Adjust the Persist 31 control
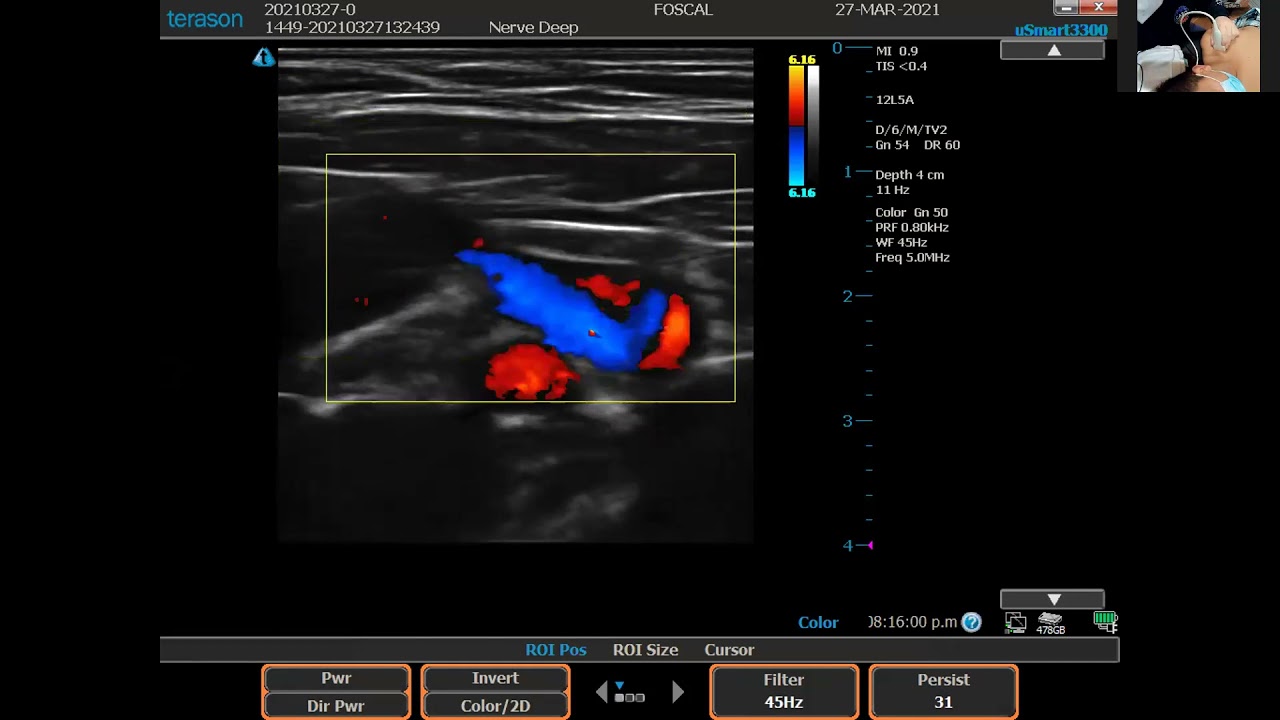This screenshot has height=720, width=1280. pos(943,692)
